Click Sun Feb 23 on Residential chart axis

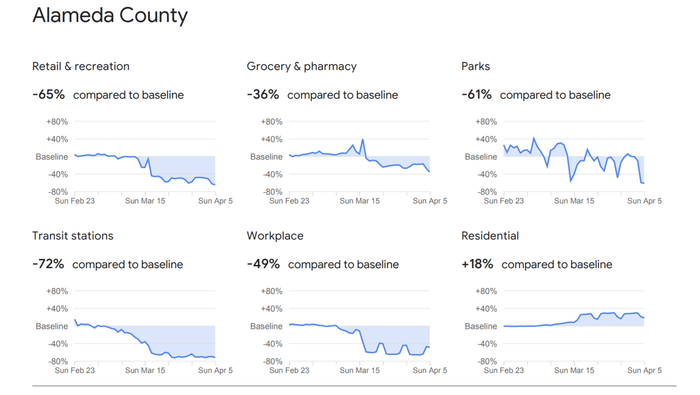pyautogui.click(x=504, y=370)
